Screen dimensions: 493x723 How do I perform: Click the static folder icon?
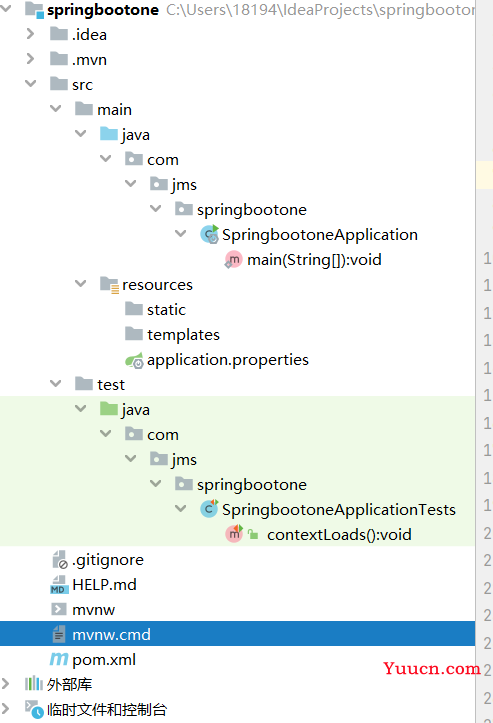[134, 308]
